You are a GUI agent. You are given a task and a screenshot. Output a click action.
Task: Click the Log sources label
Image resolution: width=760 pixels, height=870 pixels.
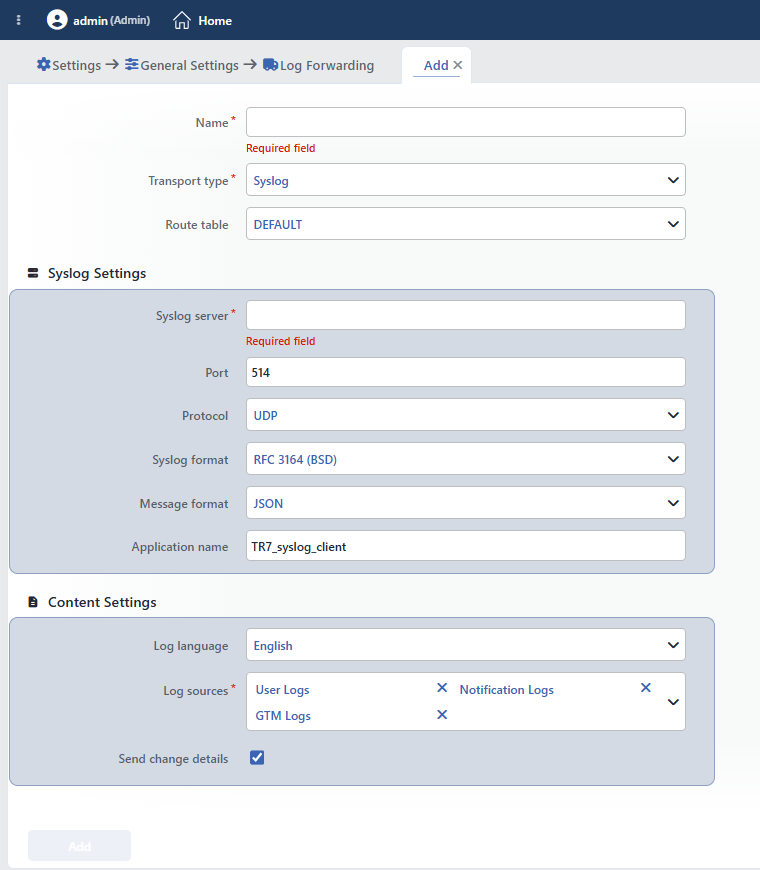[196, 691]
